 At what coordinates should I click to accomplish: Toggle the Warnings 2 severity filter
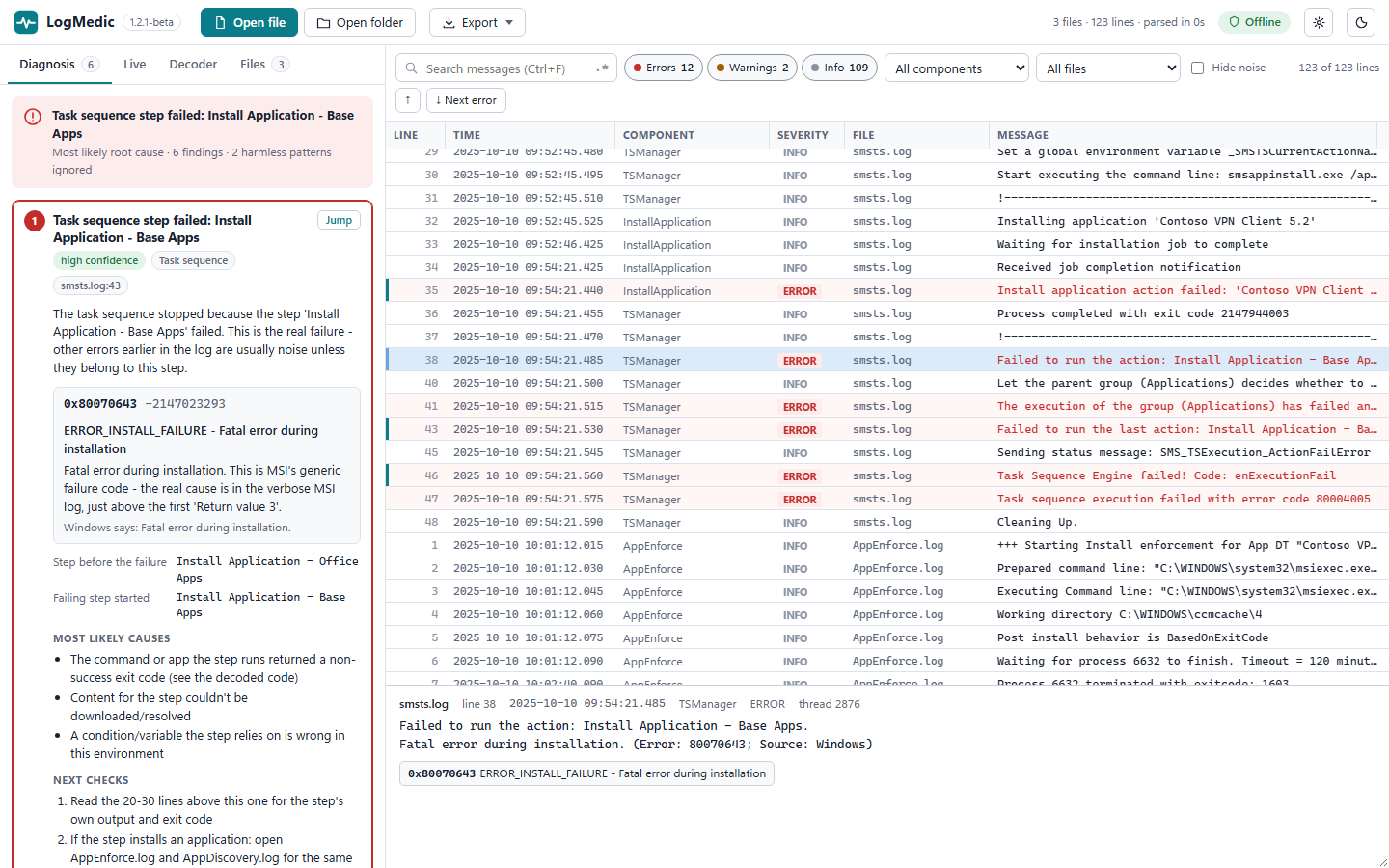752,68
